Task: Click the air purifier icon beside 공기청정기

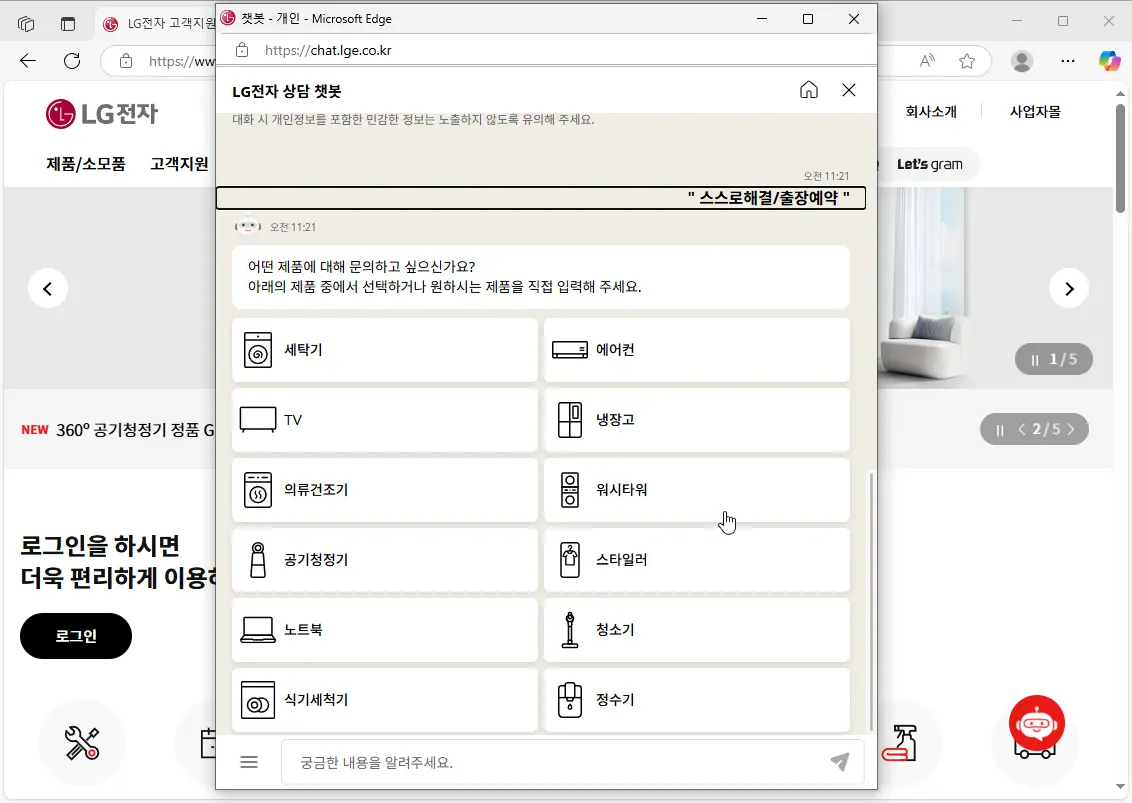Action: pos(258,560)
